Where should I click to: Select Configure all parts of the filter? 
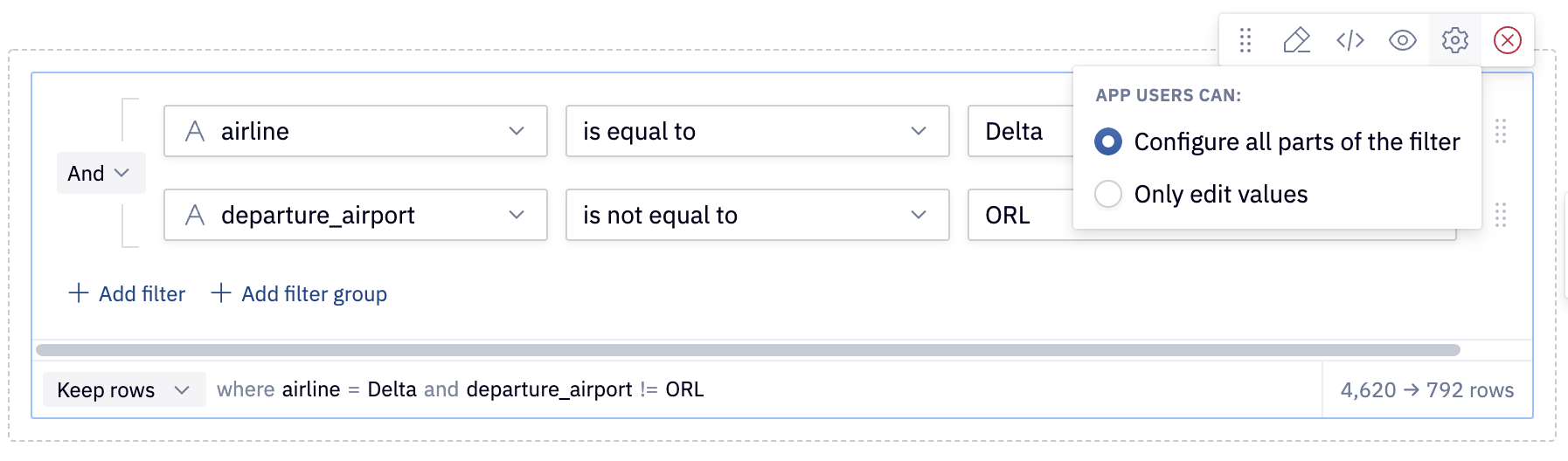[1108, 141]
